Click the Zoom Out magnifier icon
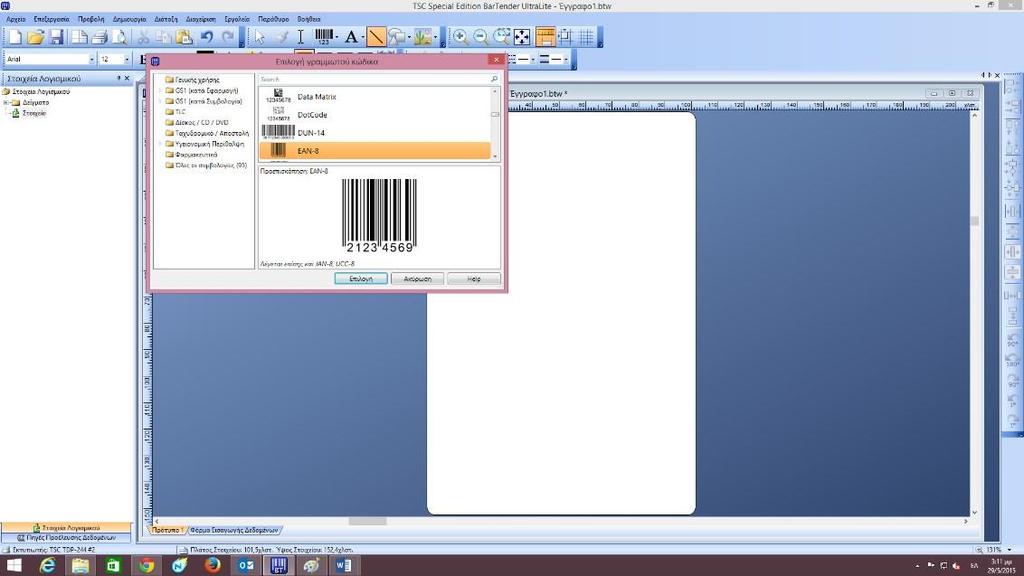The image size is (1024, 576). click(481, 37)
